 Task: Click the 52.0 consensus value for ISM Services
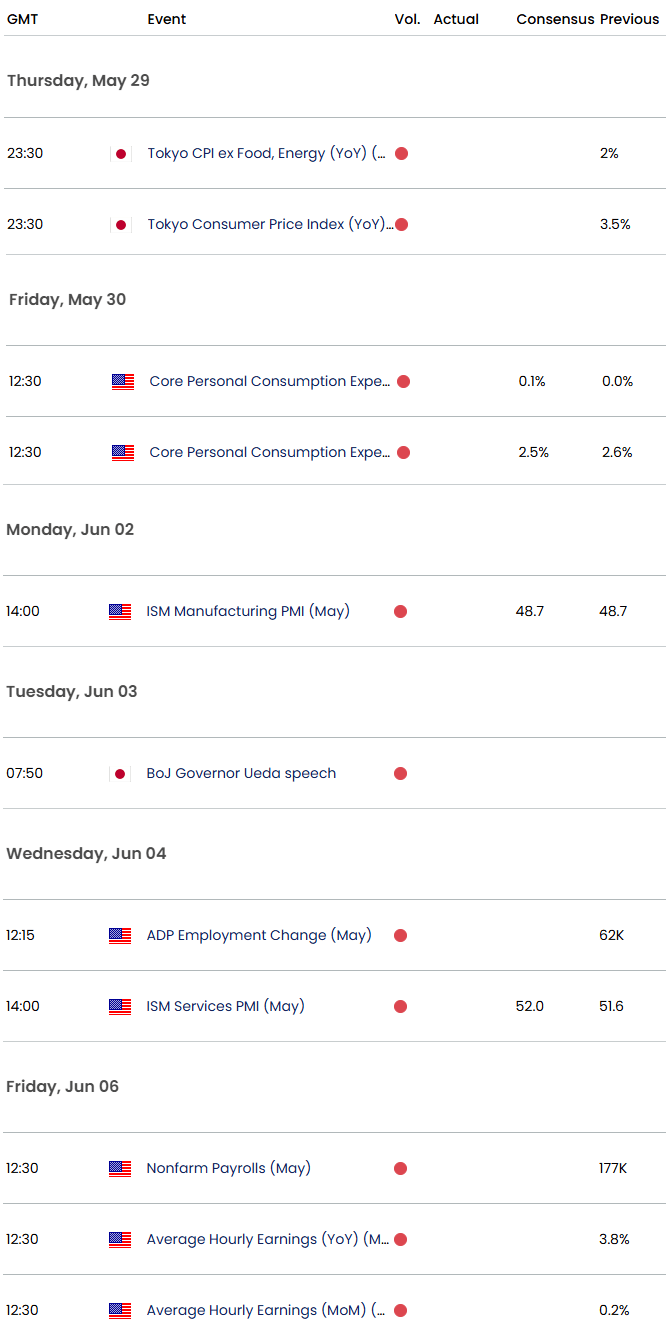coord(529,1007)
